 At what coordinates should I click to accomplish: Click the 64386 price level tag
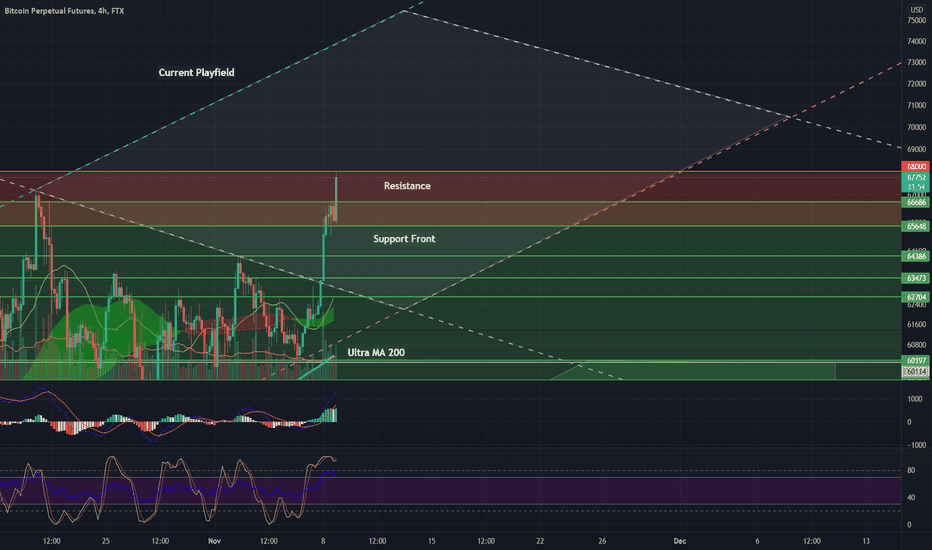click(916, 256)
